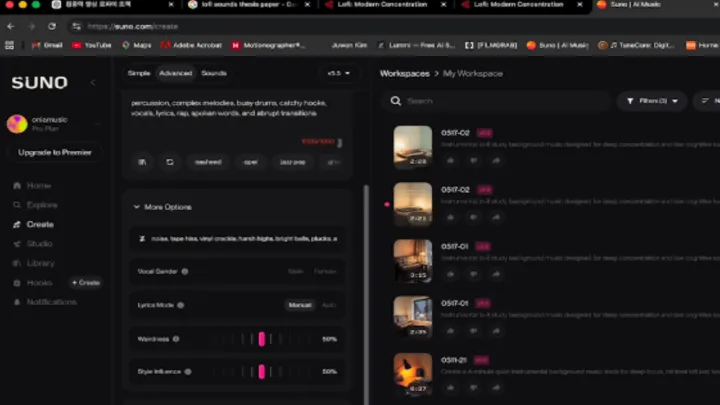This screenshot has width=720, height=405.
Task: Set Lyrics Mode to Manual
Action: pyautogui.click(x=300, y=305)
